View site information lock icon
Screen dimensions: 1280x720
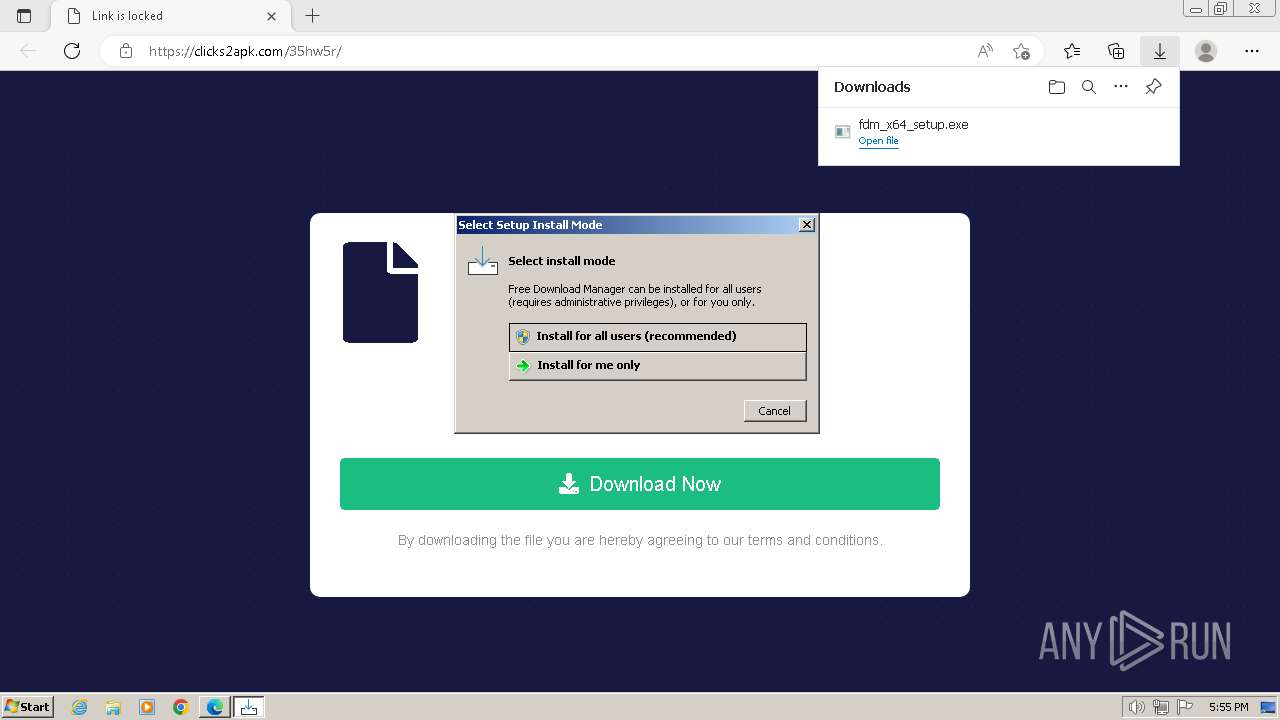click(x=126, y=51)
